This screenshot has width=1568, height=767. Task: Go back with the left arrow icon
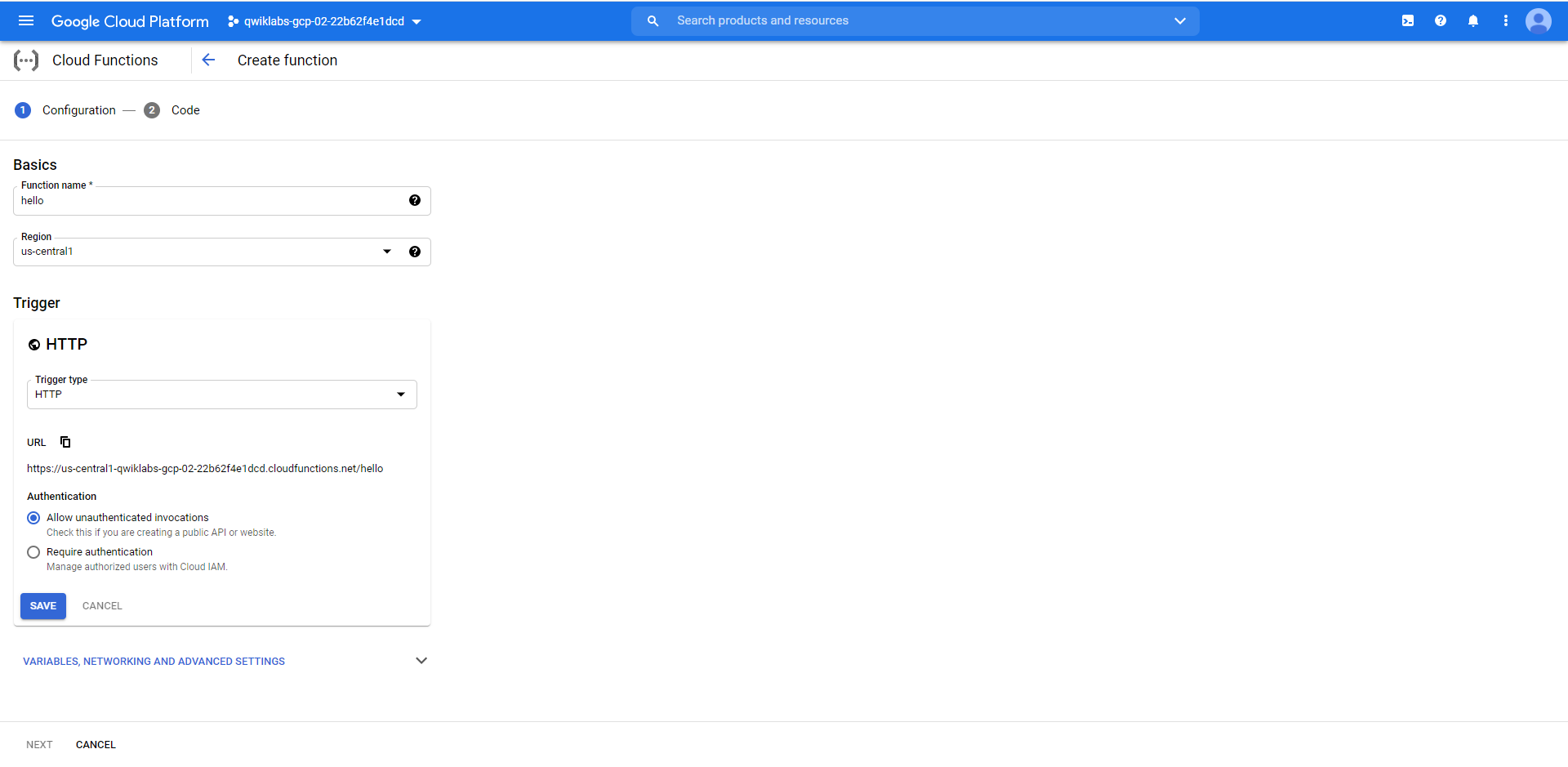tap(208, 60)
